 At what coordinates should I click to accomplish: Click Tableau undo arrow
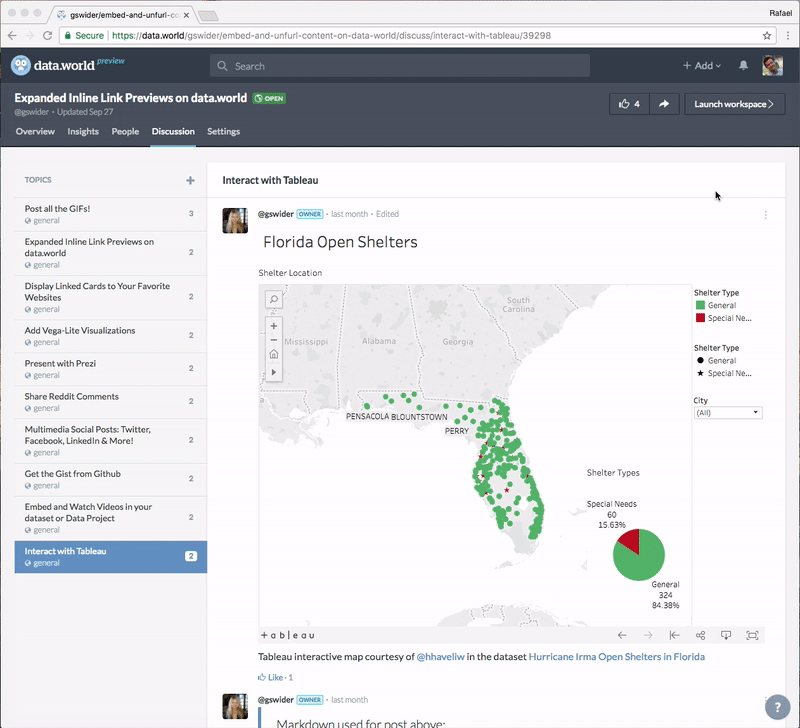621,635
